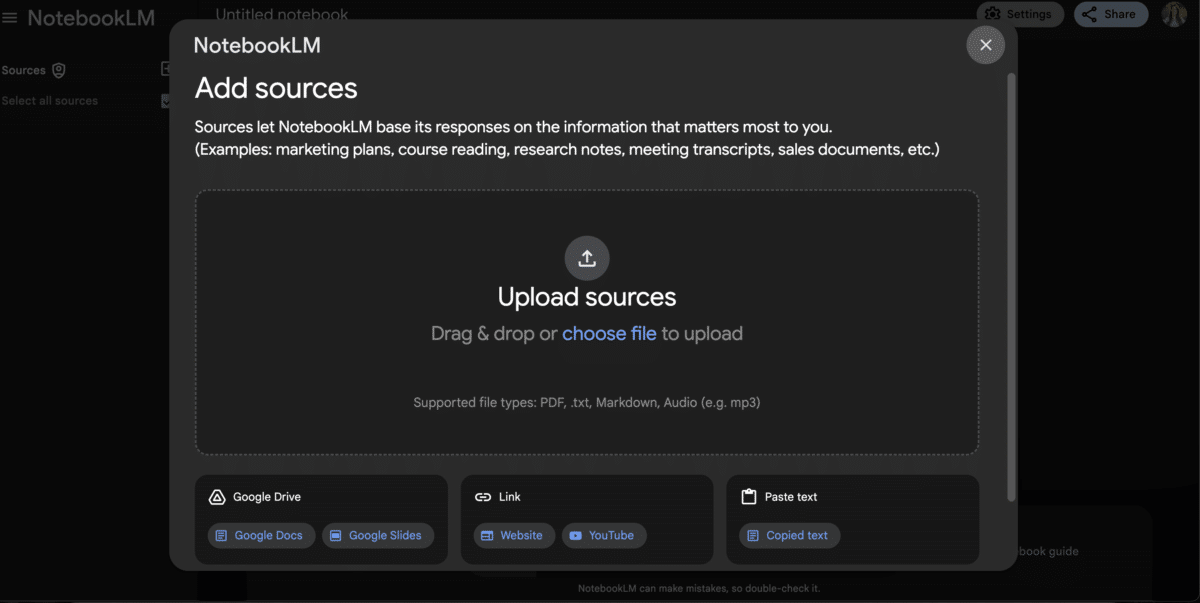
Task: Add a Google Docs source
Action: tap(262, 535)
